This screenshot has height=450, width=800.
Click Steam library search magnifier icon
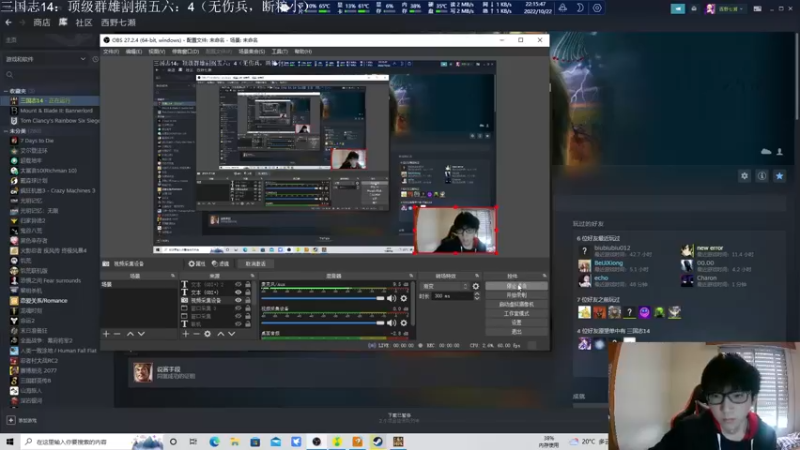click(9, 75)
